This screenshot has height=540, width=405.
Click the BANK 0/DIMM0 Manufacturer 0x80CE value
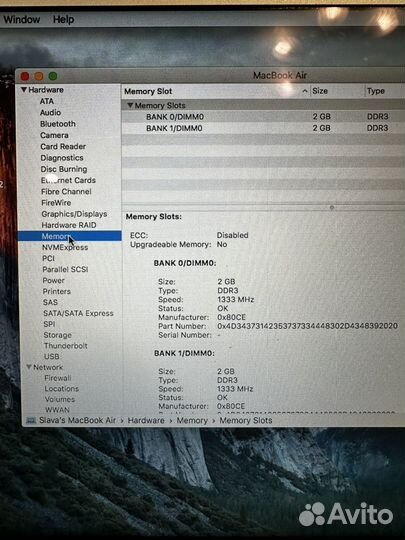tap(231, 317)
